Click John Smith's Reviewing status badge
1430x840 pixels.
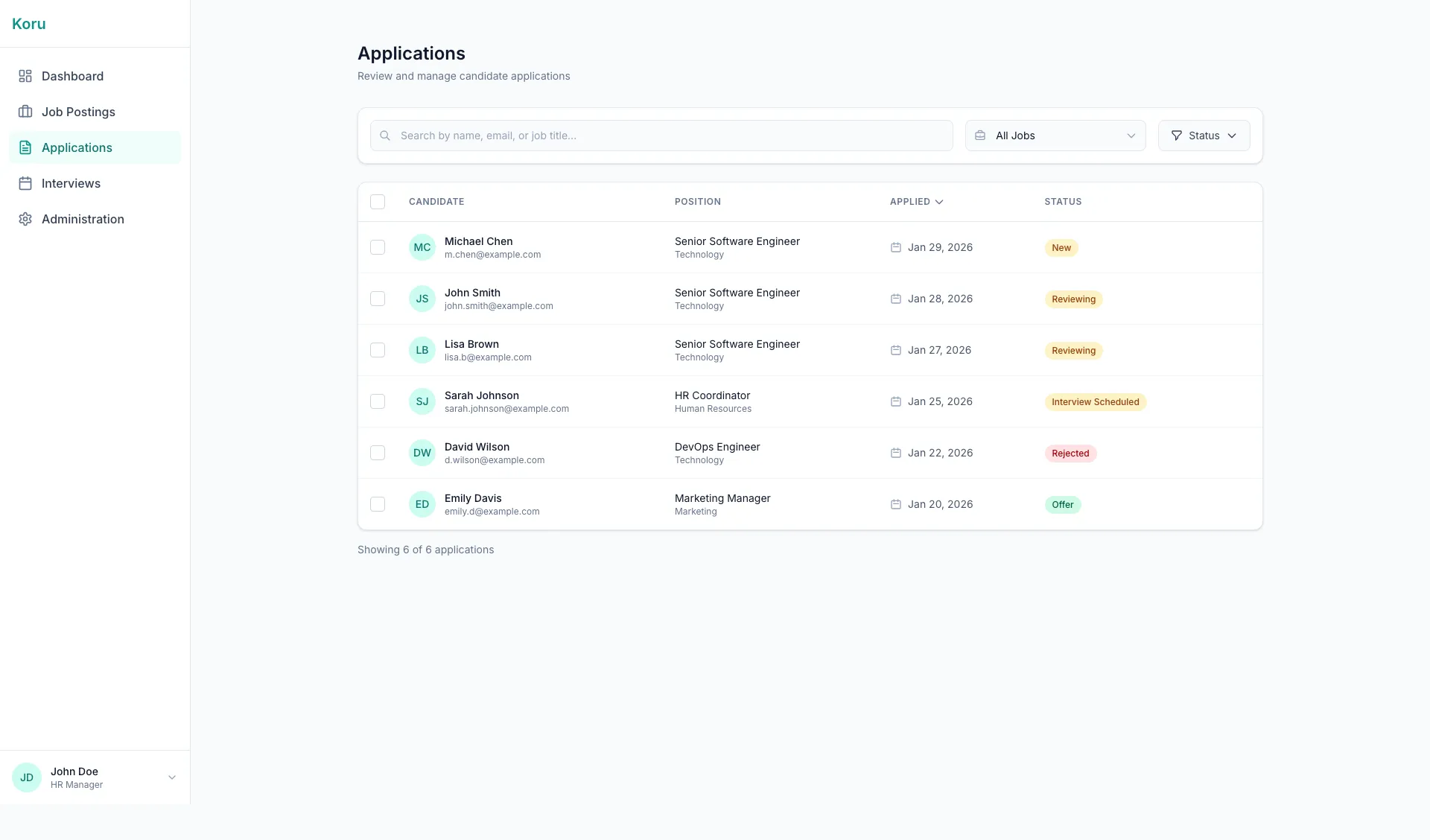[x=1073, y=299]
